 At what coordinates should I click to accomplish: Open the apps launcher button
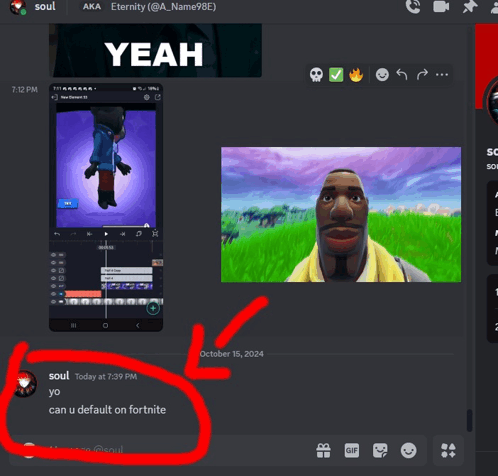point(448,451)
